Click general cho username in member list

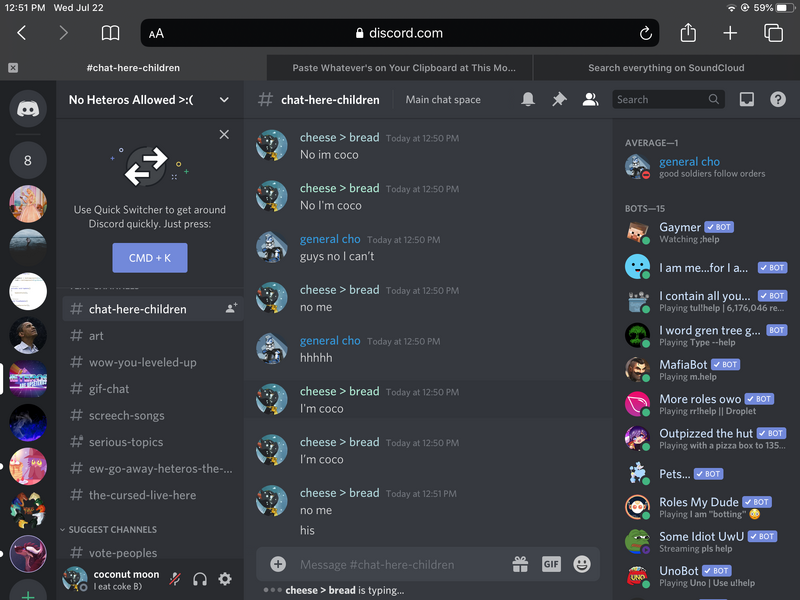coord(689,162)
